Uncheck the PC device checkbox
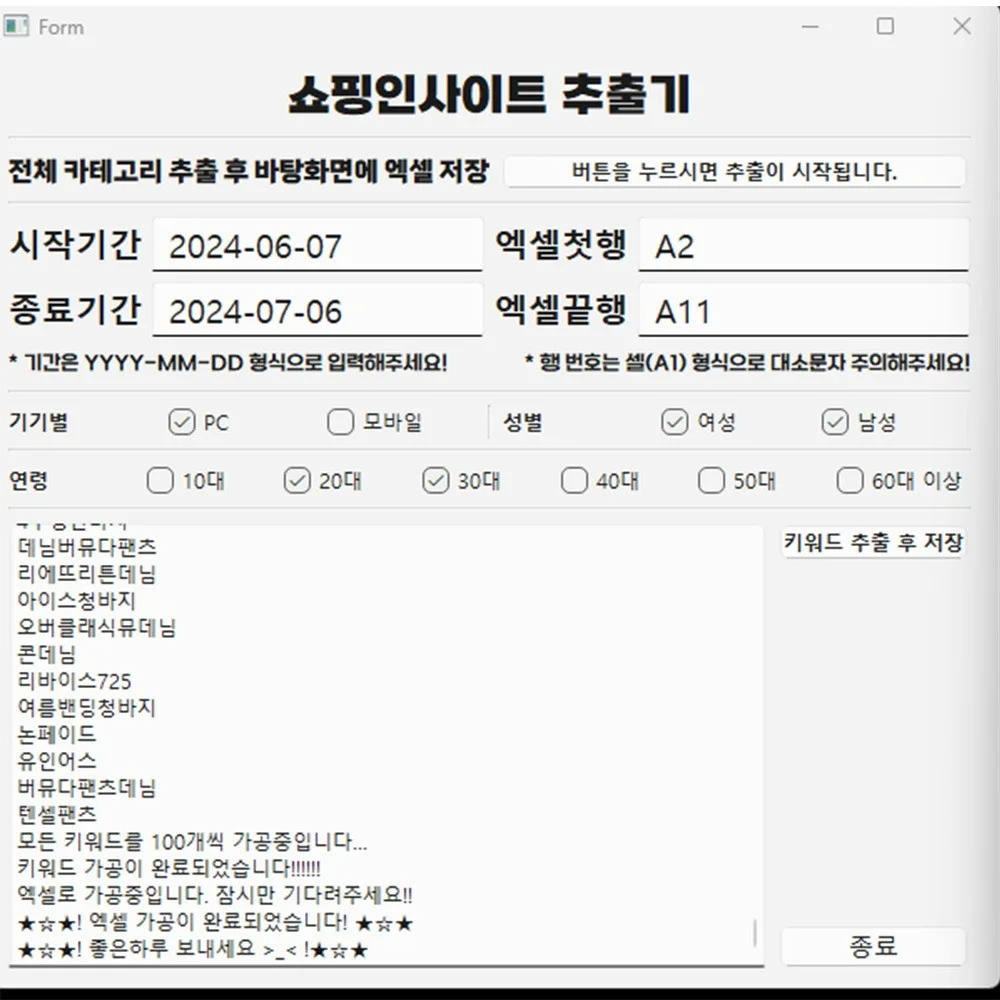The height and width of the screenshot is (1000, 1000). tap(182, 422)
